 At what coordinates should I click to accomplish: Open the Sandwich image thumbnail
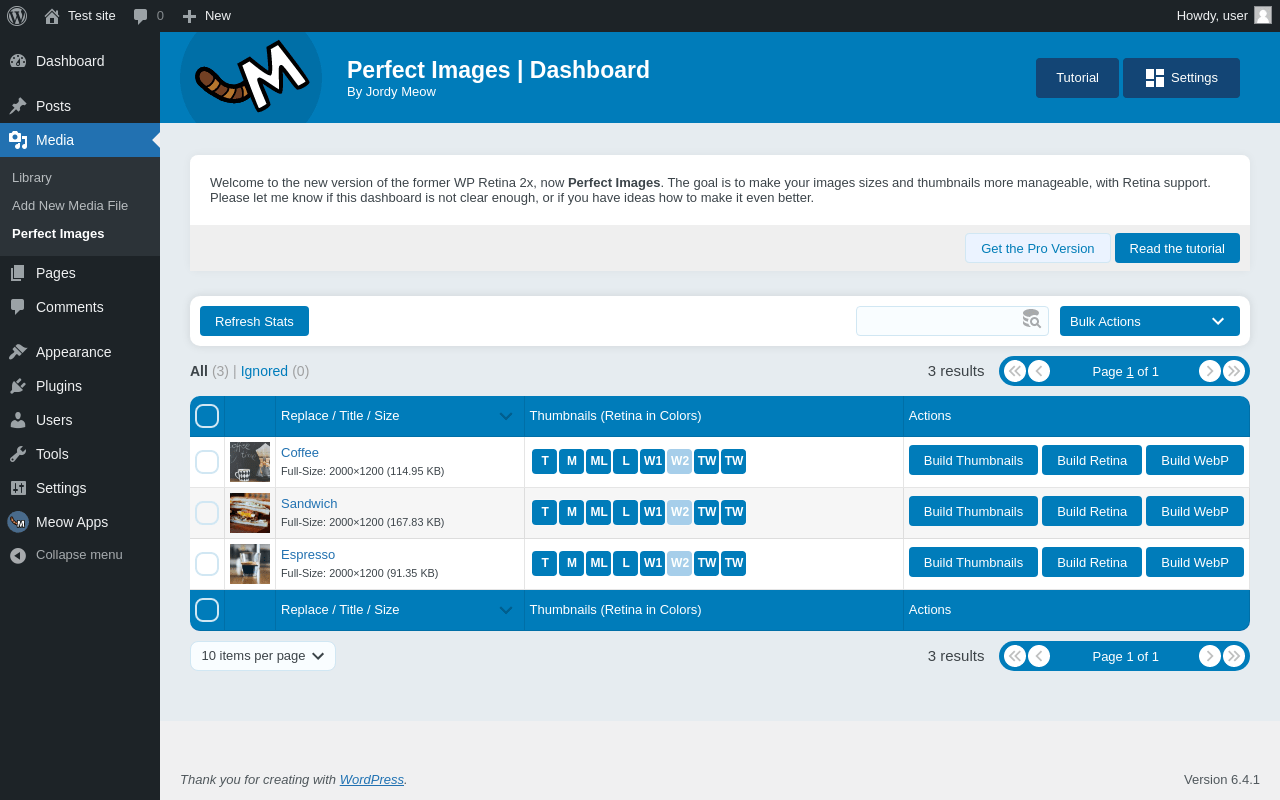click(x=250, y=513)
